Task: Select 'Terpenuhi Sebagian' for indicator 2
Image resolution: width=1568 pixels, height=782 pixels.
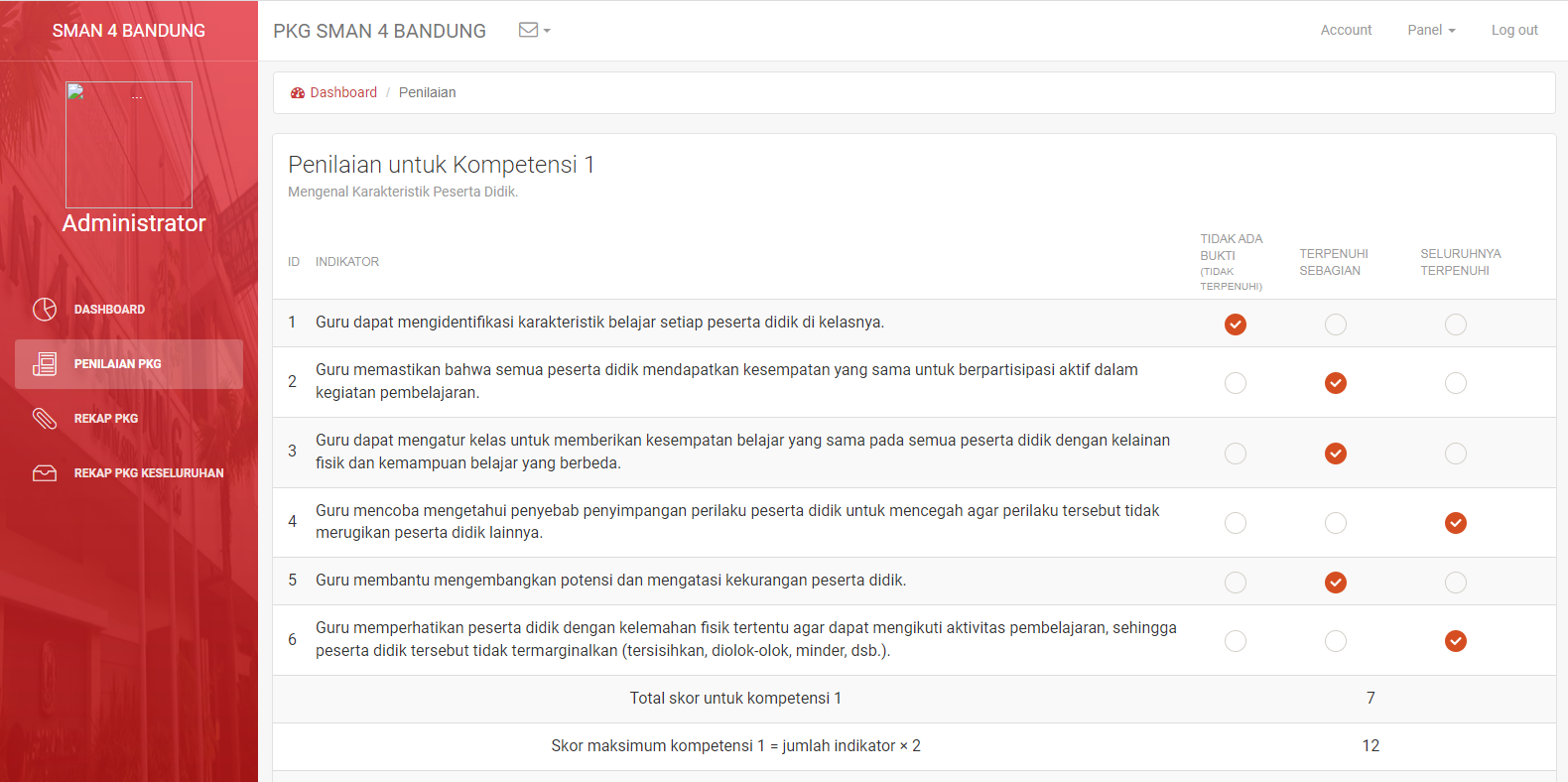Action: click(x=1336, y=383)
